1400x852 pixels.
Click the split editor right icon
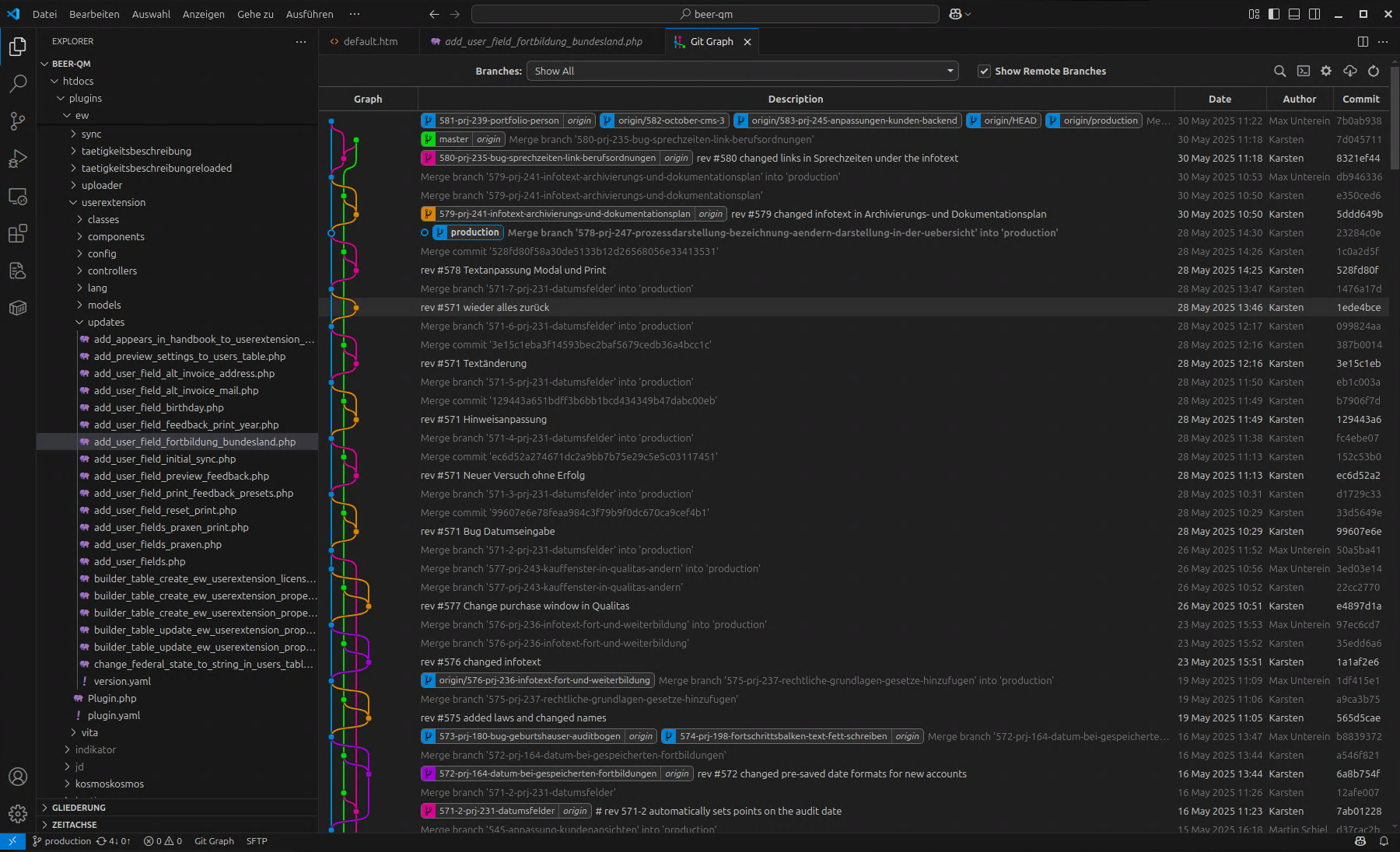tap(1363, 42)
